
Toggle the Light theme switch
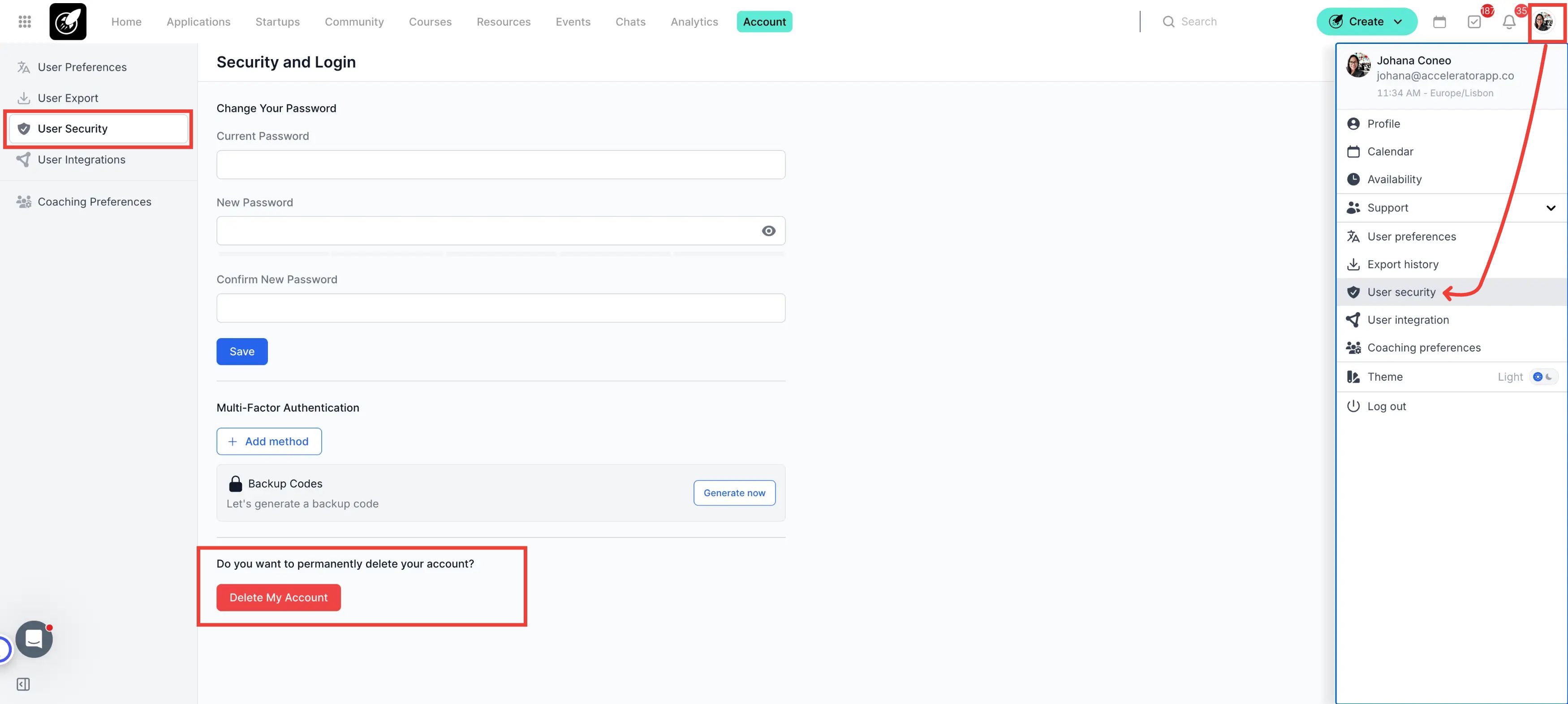[1542, 377]
